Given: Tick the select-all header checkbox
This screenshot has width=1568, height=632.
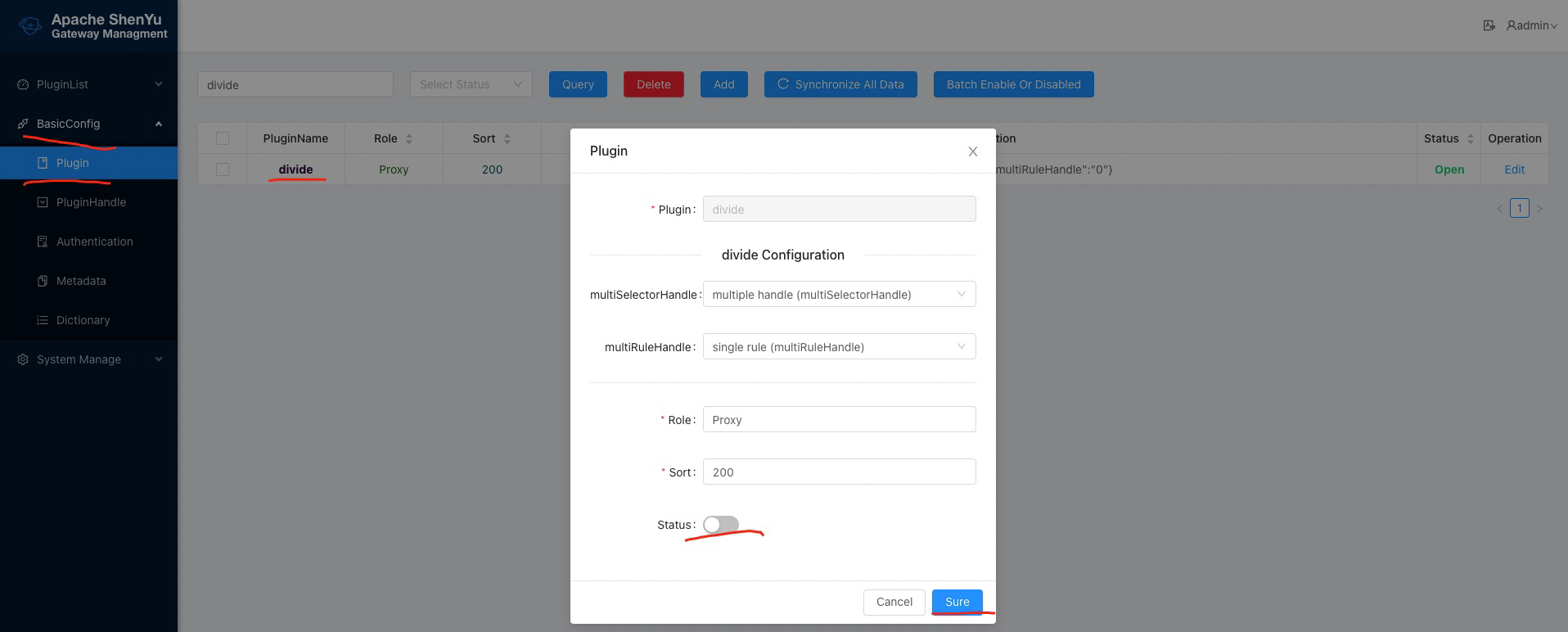Looking at the screenshot, I should coord(223,138).
